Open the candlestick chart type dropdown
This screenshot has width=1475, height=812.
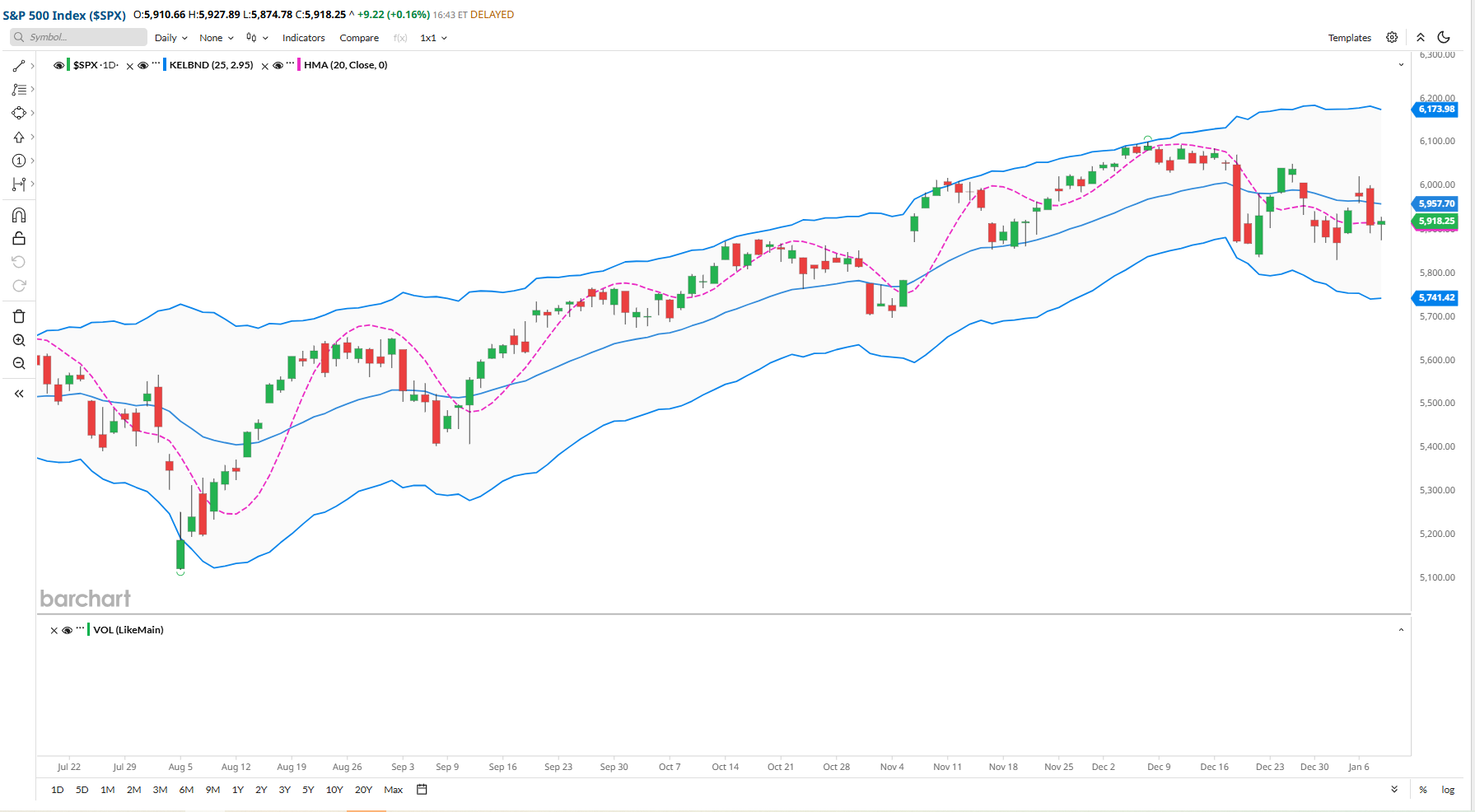[256, 38]
